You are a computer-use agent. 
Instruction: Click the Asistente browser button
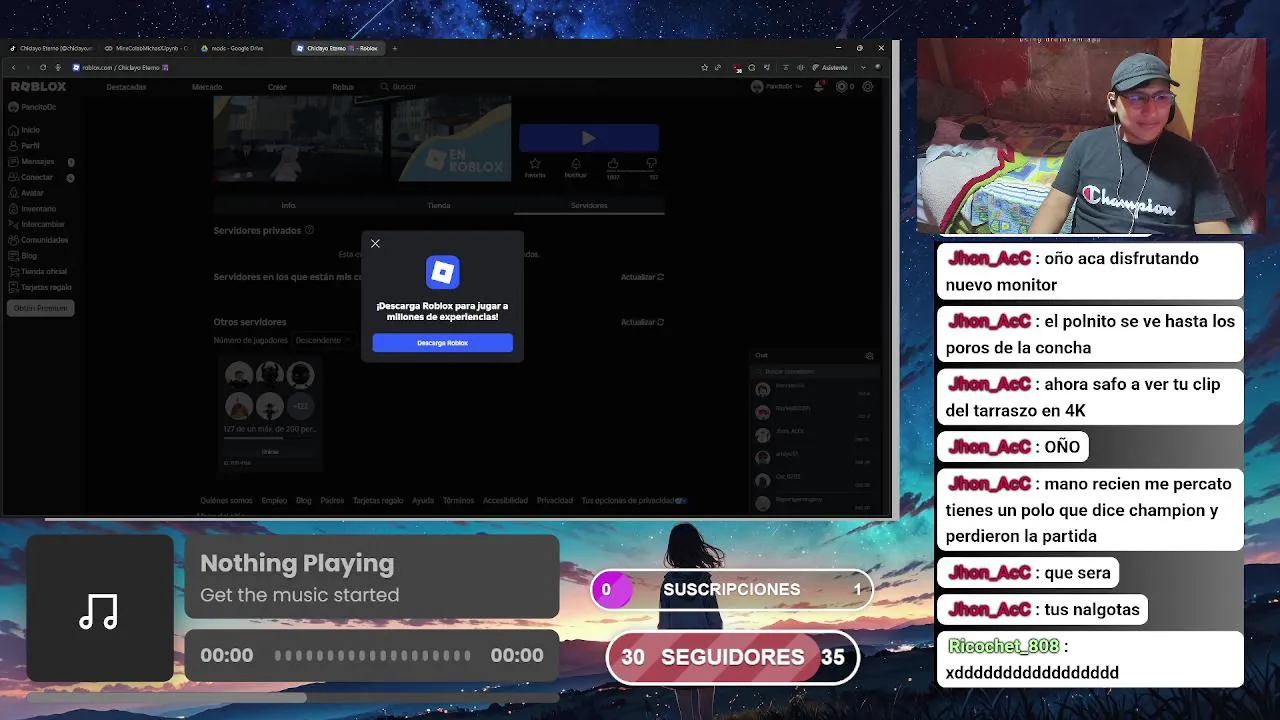point(830,67)
